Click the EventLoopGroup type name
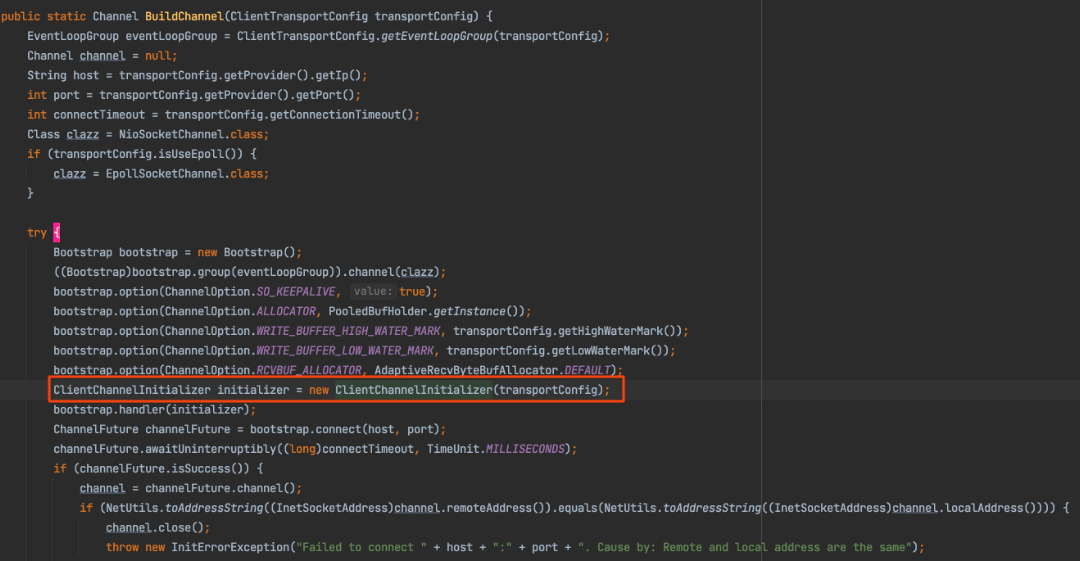The width and height of the screenshot is (1080, 561). tap(73, 36)
